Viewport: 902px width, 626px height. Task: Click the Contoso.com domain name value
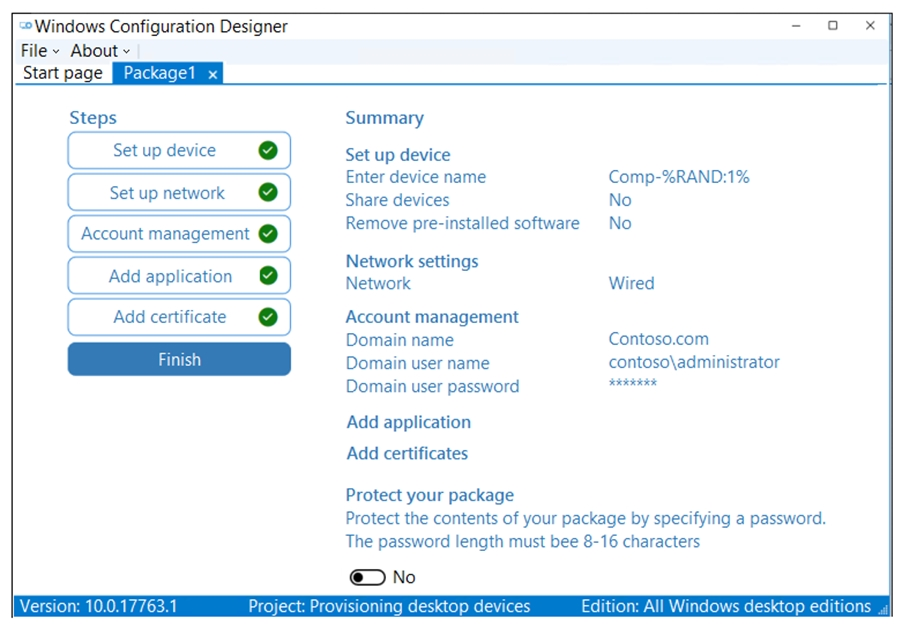(659, 339)
